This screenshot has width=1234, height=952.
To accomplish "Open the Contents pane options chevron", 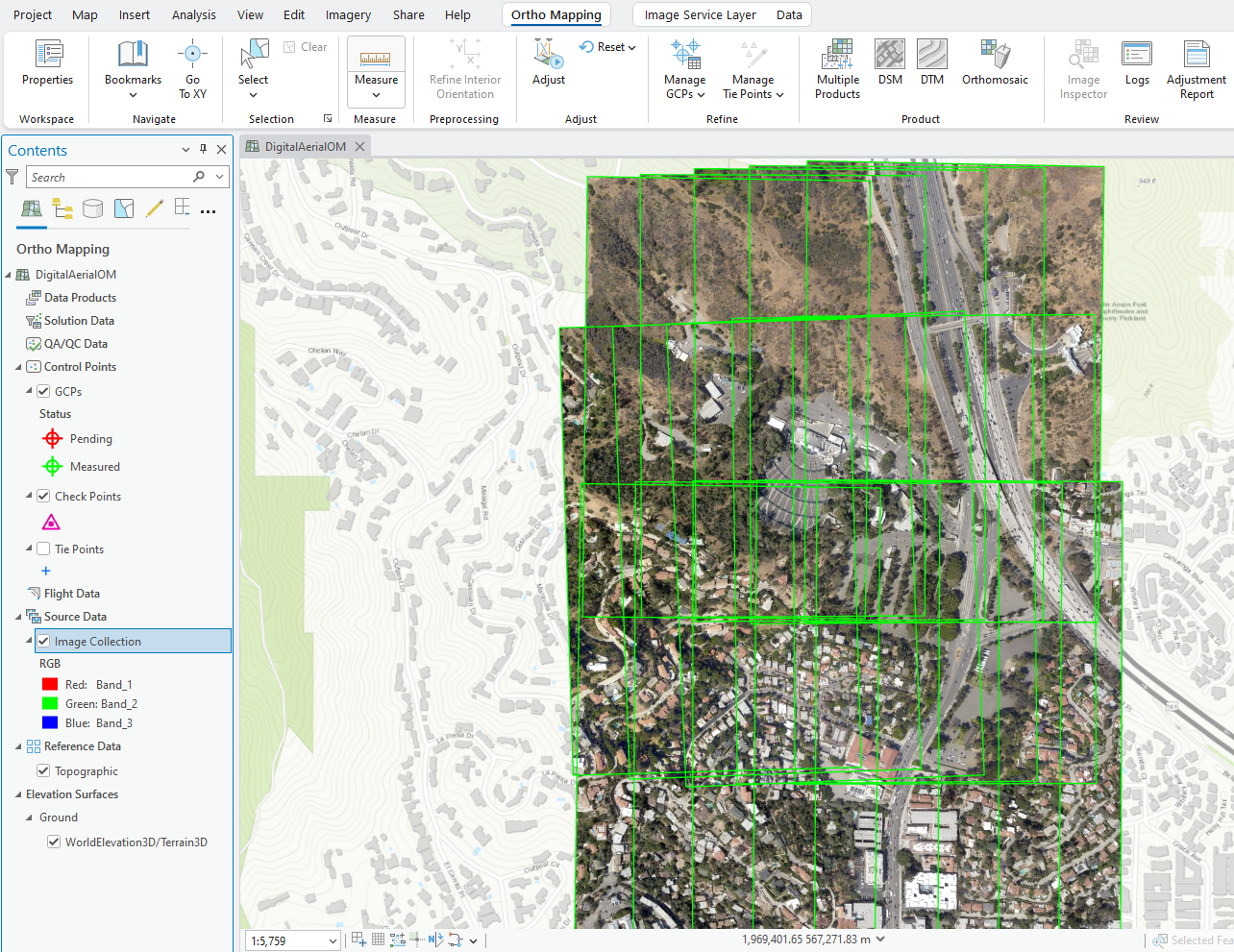I will (x=185, y=149).
